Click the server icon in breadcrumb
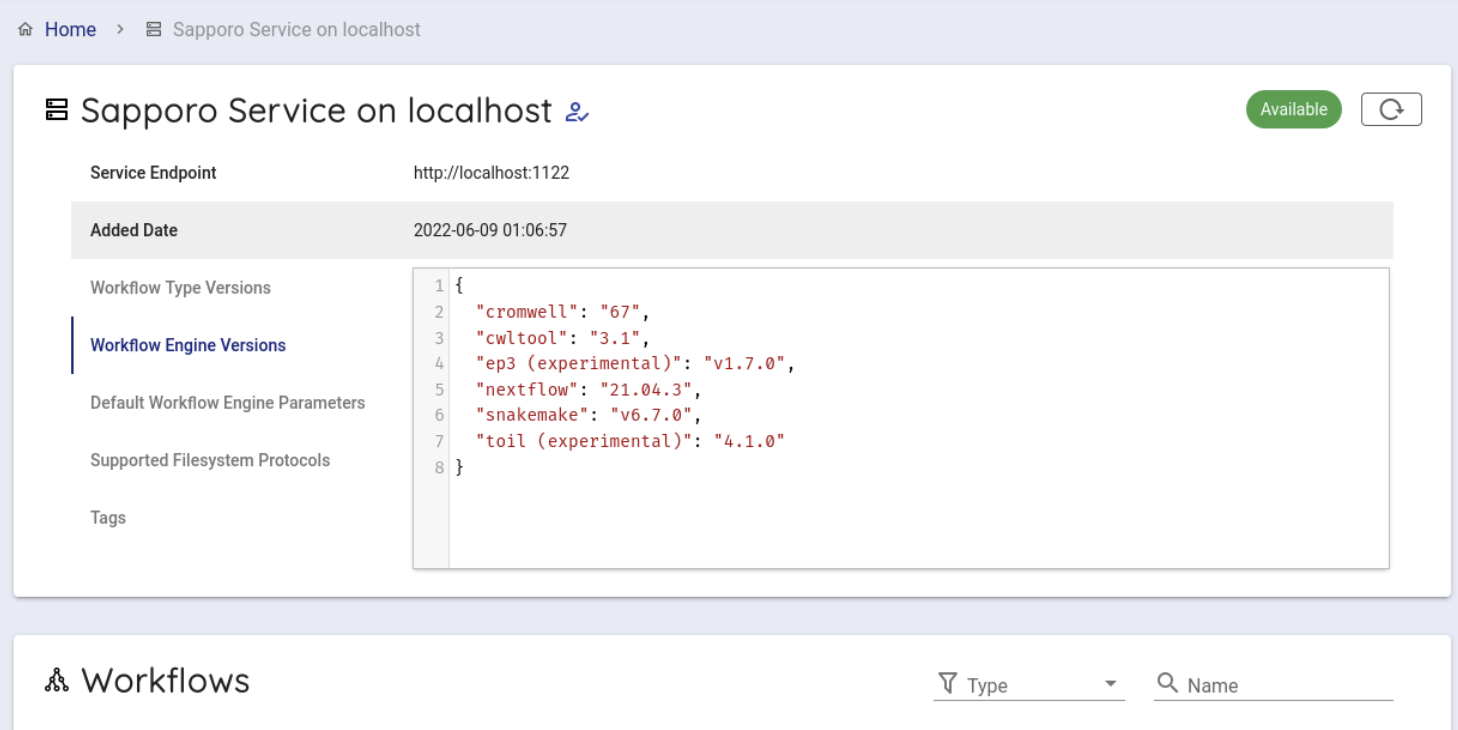Screen dimensions: 1458x730 (153, 30)
